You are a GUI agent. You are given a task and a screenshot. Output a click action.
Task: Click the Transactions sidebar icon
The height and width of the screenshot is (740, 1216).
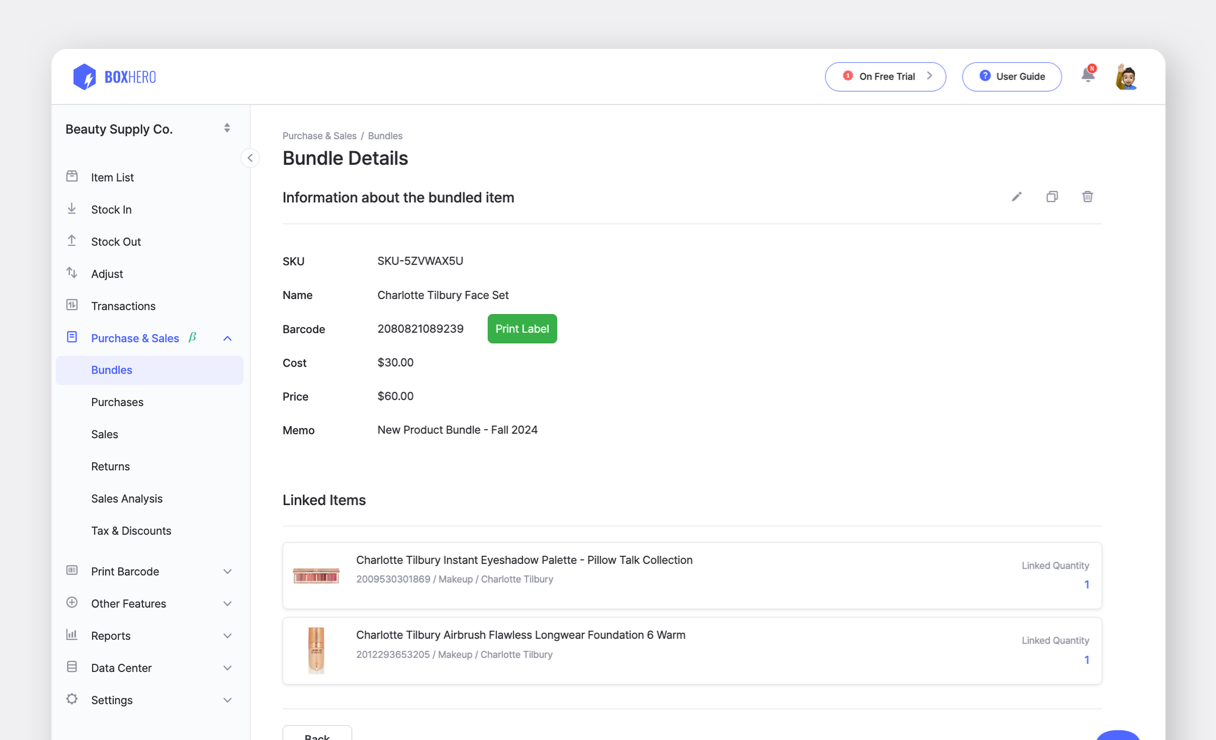[71, 305]
